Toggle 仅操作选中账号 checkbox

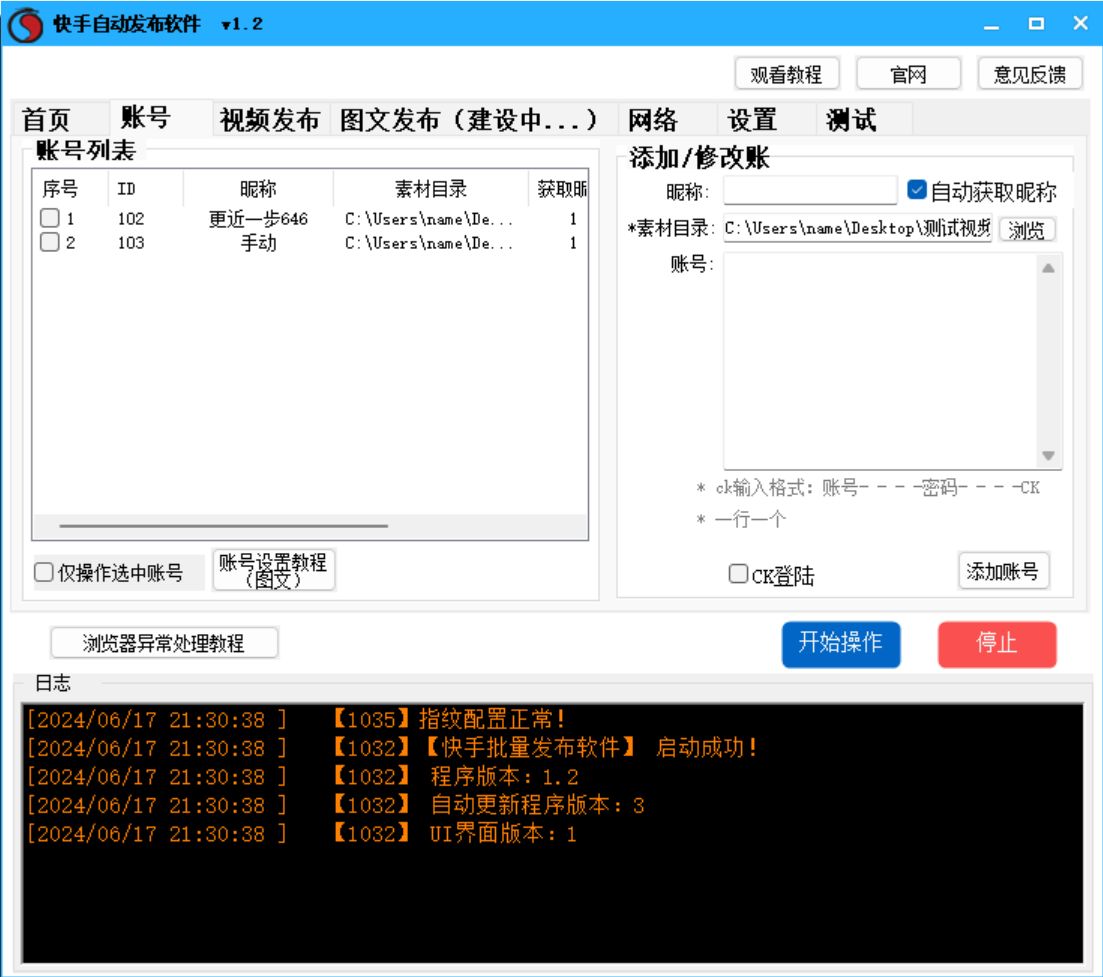click(44, 573)
